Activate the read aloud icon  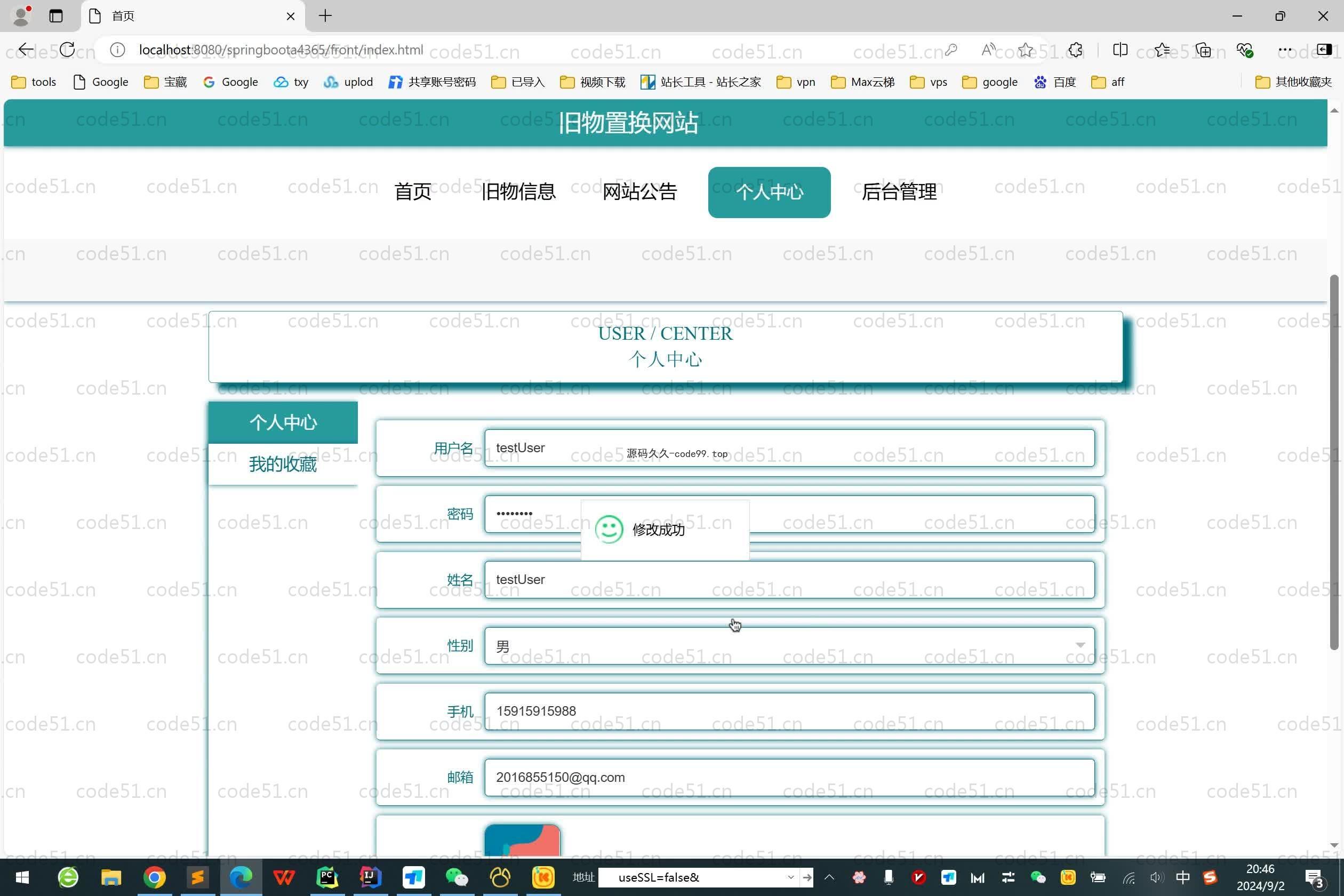[988, 50]
